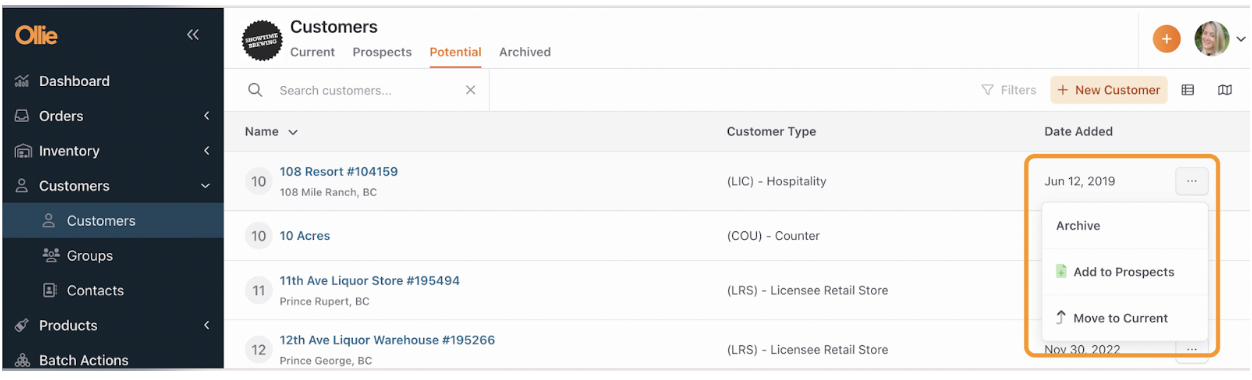This screenshot has width=1252, height=380.
Task: Click the Search customers input field
Action: [x=367, y=90]
